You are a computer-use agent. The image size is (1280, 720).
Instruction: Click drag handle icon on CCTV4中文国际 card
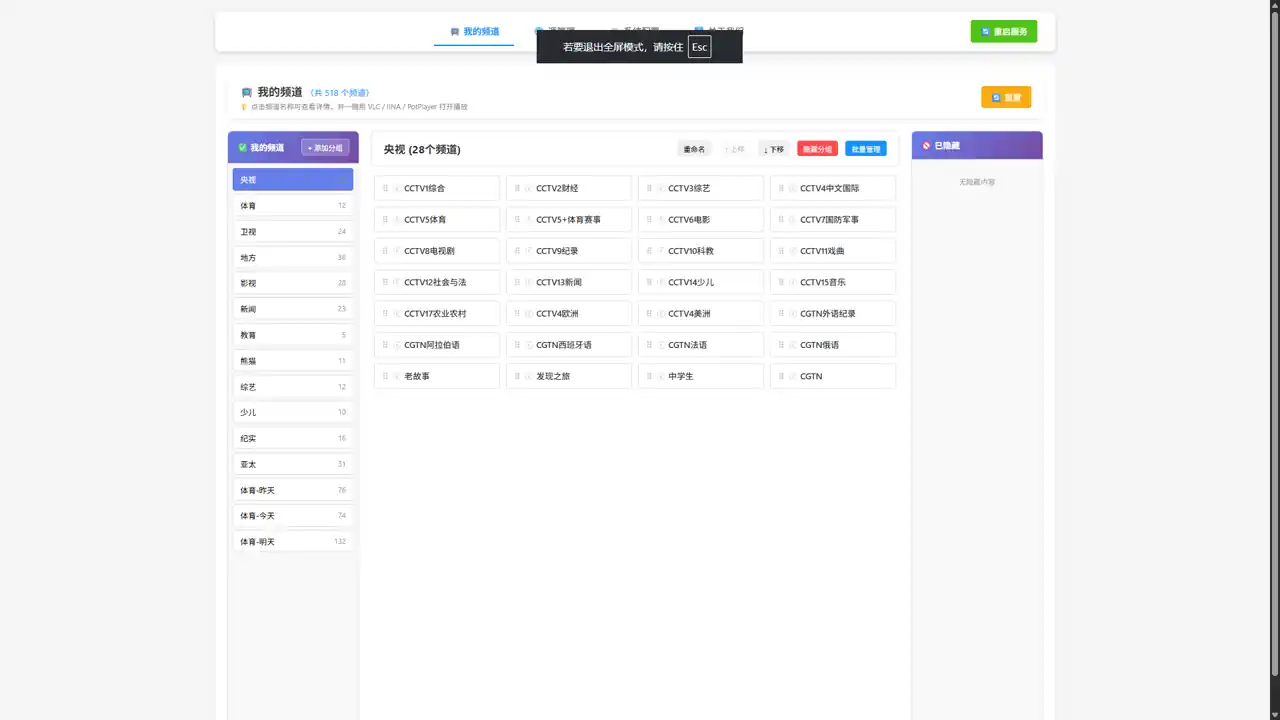pyautogui.click(x=781, y=188)
